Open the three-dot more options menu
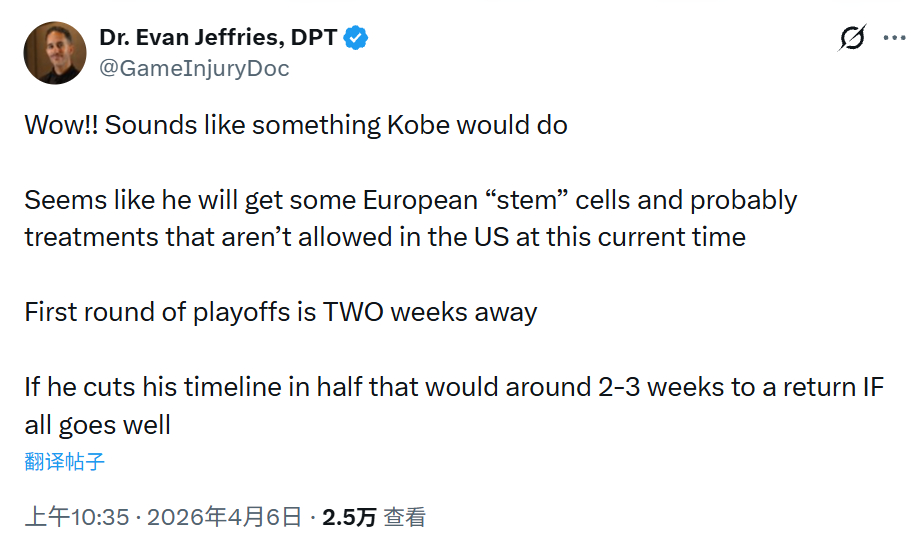Image resolution: width=921 pixels, height=555 pixels. 893,39
